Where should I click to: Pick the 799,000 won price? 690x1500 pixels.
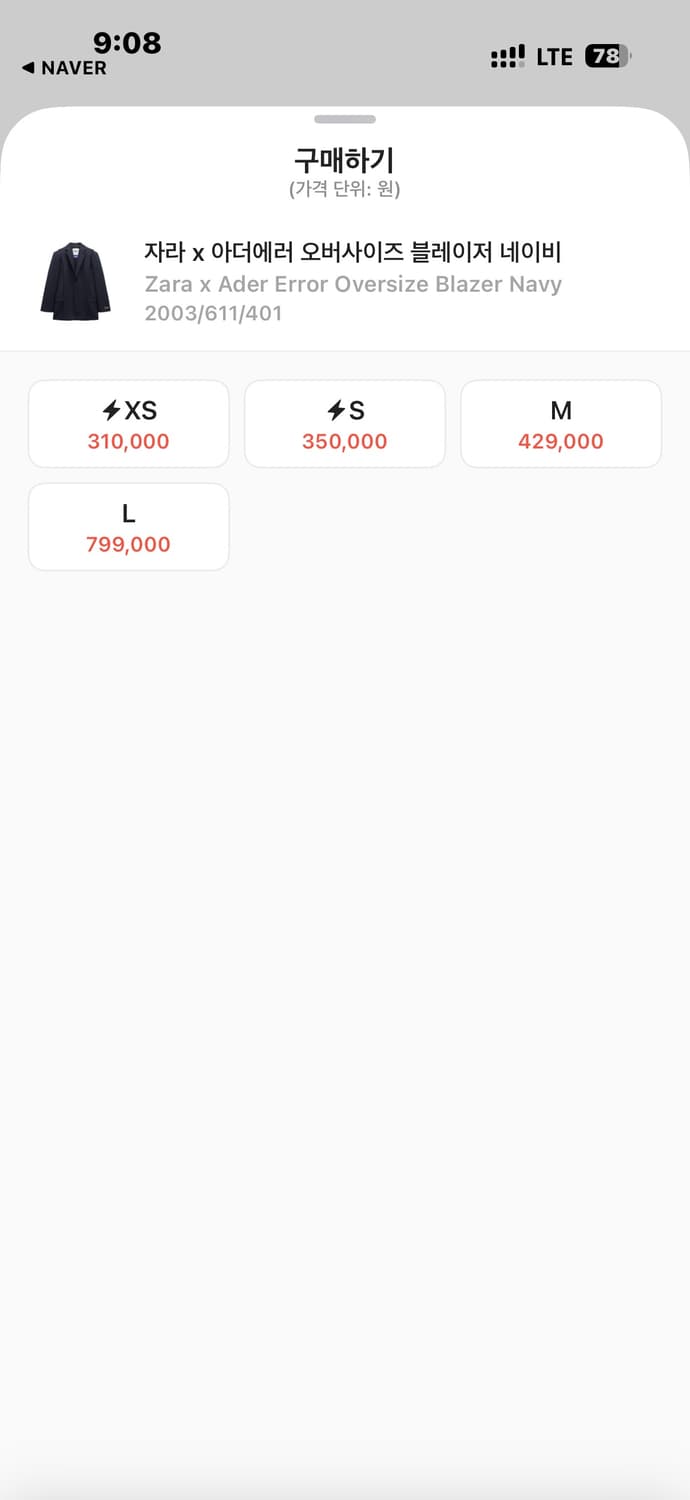[128, 545]
